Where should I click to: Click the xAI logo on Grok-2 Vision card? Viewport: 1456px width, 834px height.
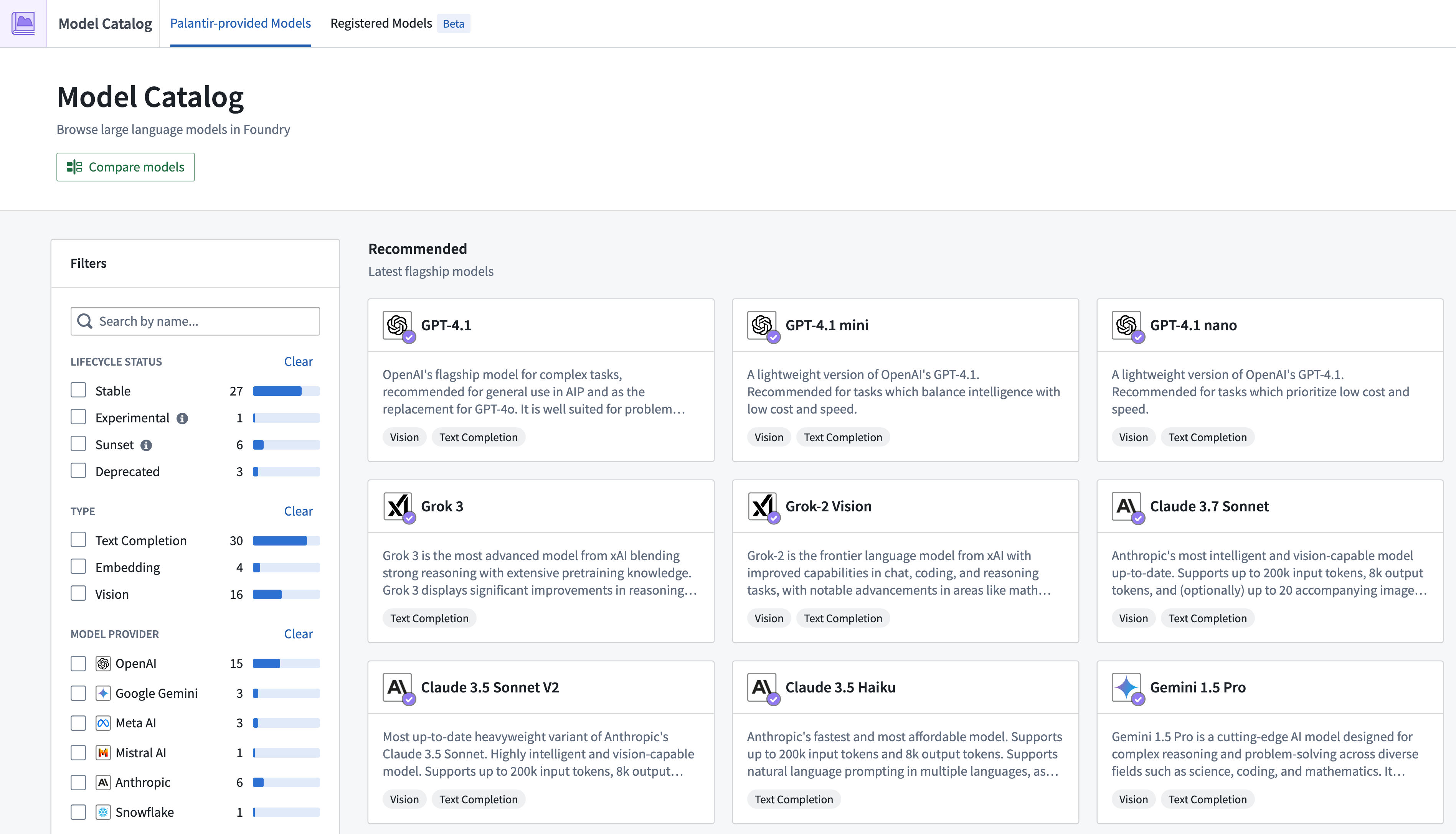(x=761, y=506)
